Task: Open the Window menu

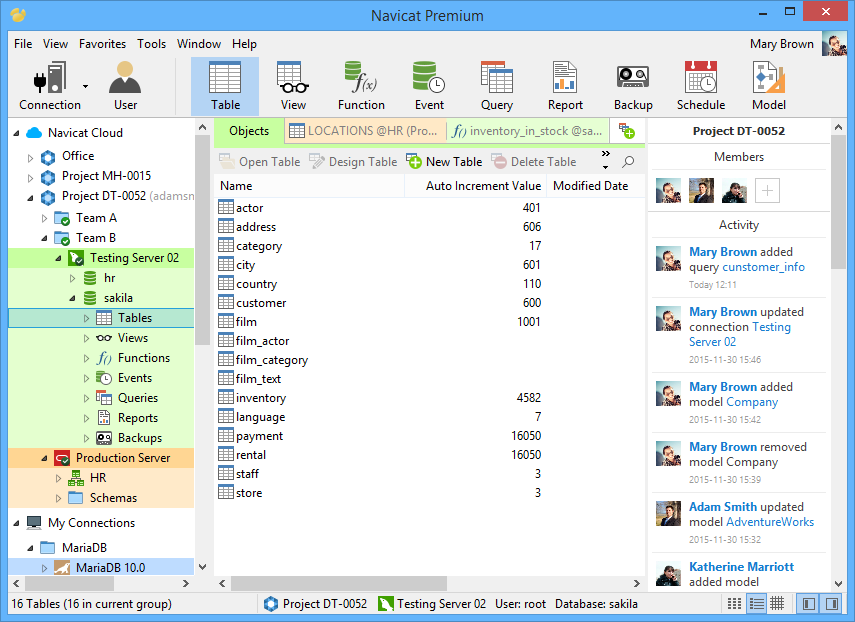Action: click(199, 44)
